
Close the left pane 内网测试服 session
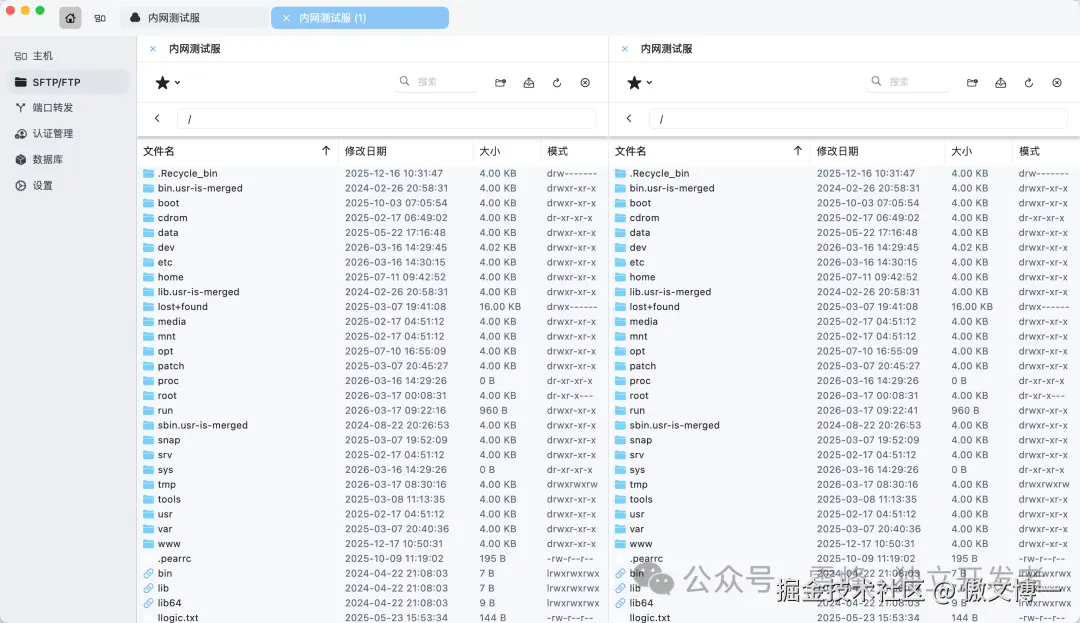(153, 49)
